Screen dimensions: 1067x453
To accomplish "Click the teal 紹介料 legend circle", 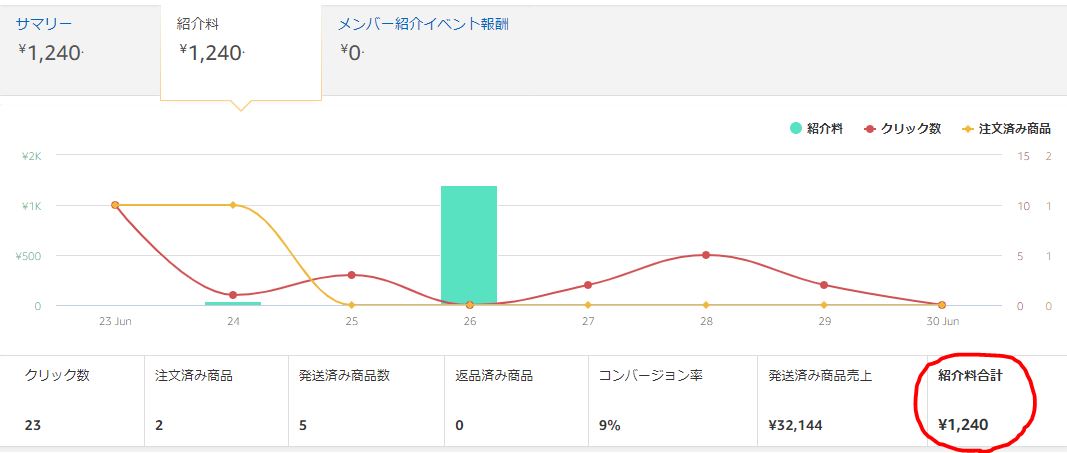I will pos(796,129).
